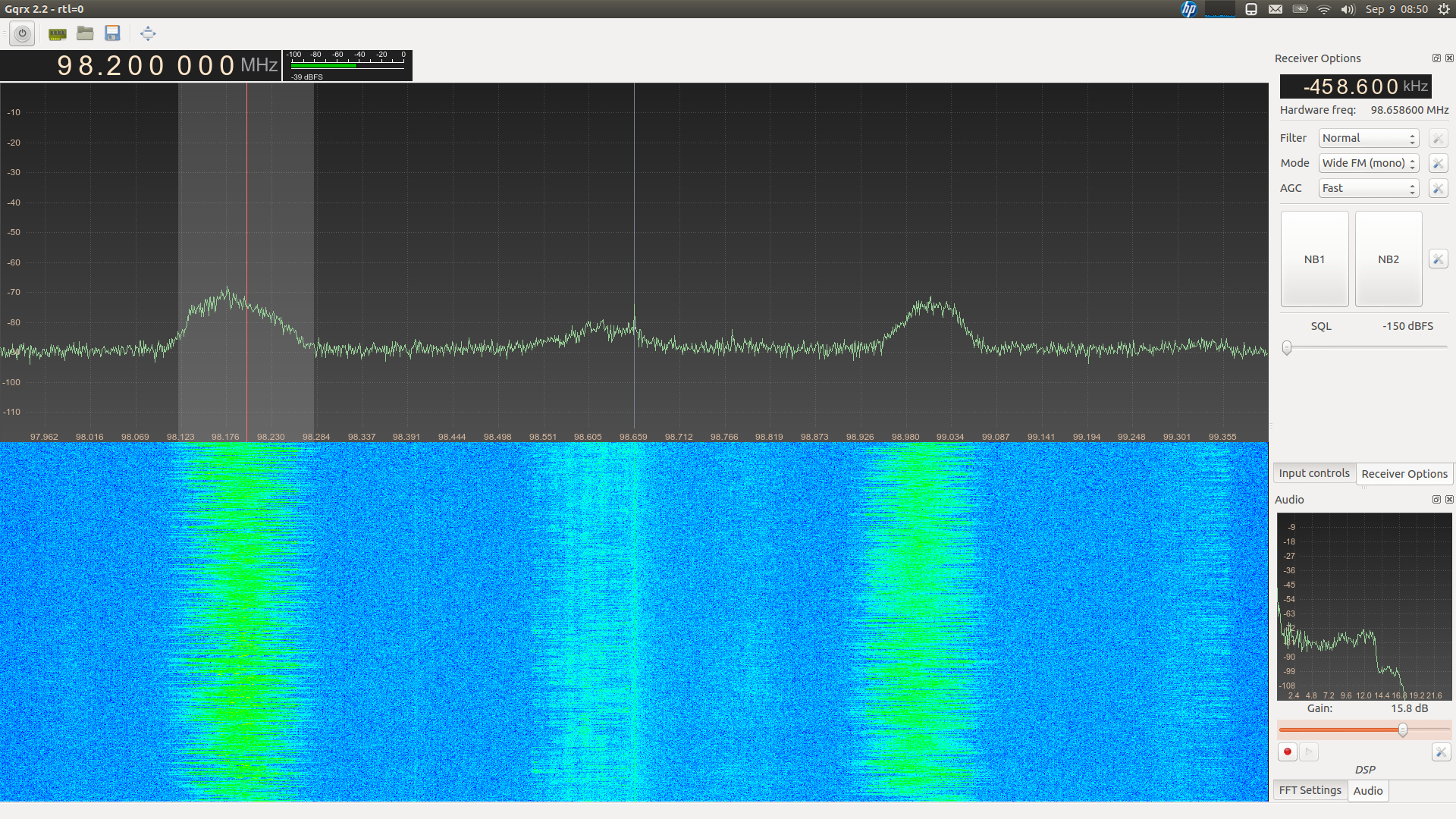Click the DSP label under audio controls
The image size is (1456, 819).
[1365, 770]
